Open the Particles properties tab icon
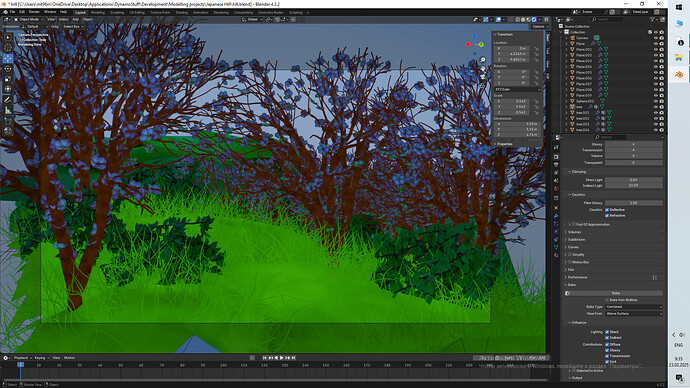Image resolution: width=690 pixels, height=388 pixels. click(x=556, y=224)
